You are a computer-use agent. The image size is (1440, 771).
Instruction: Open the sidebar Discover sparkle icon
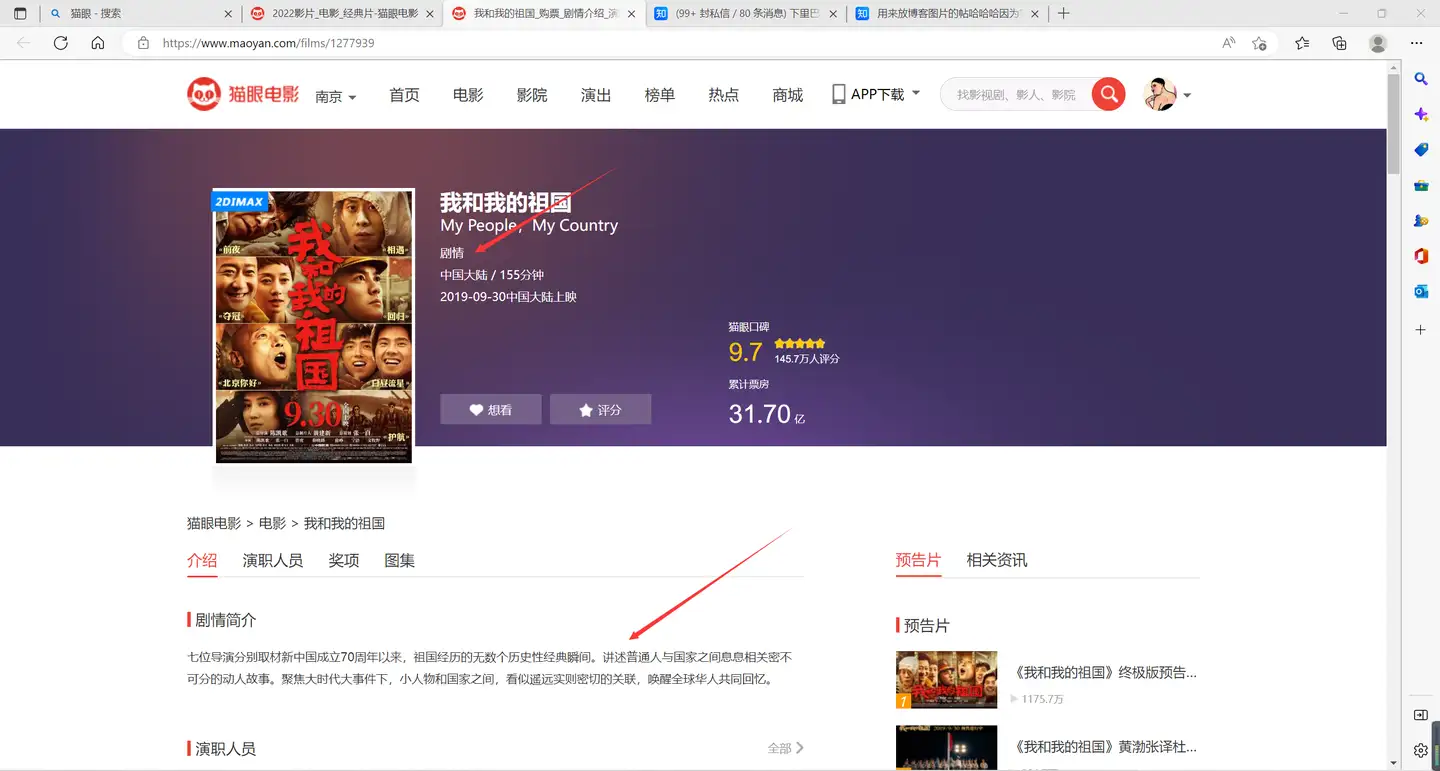[x=1421, y=114]
